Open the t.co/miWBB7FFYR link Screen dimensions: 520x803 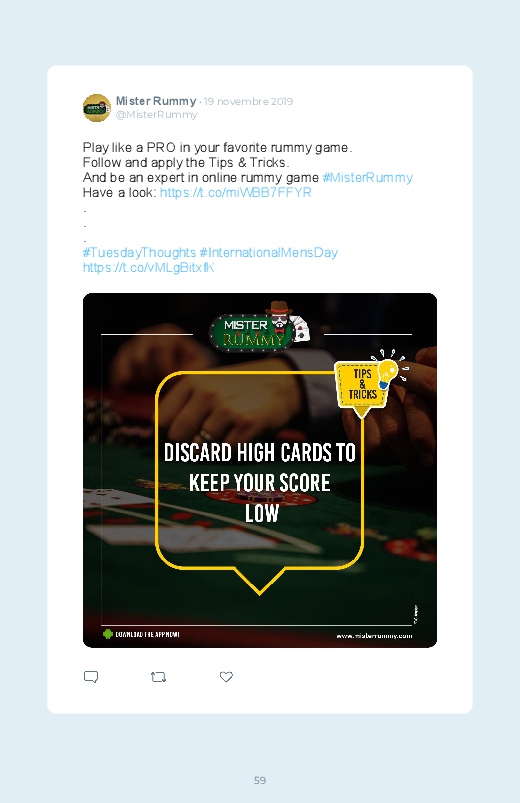pos(236,193)
